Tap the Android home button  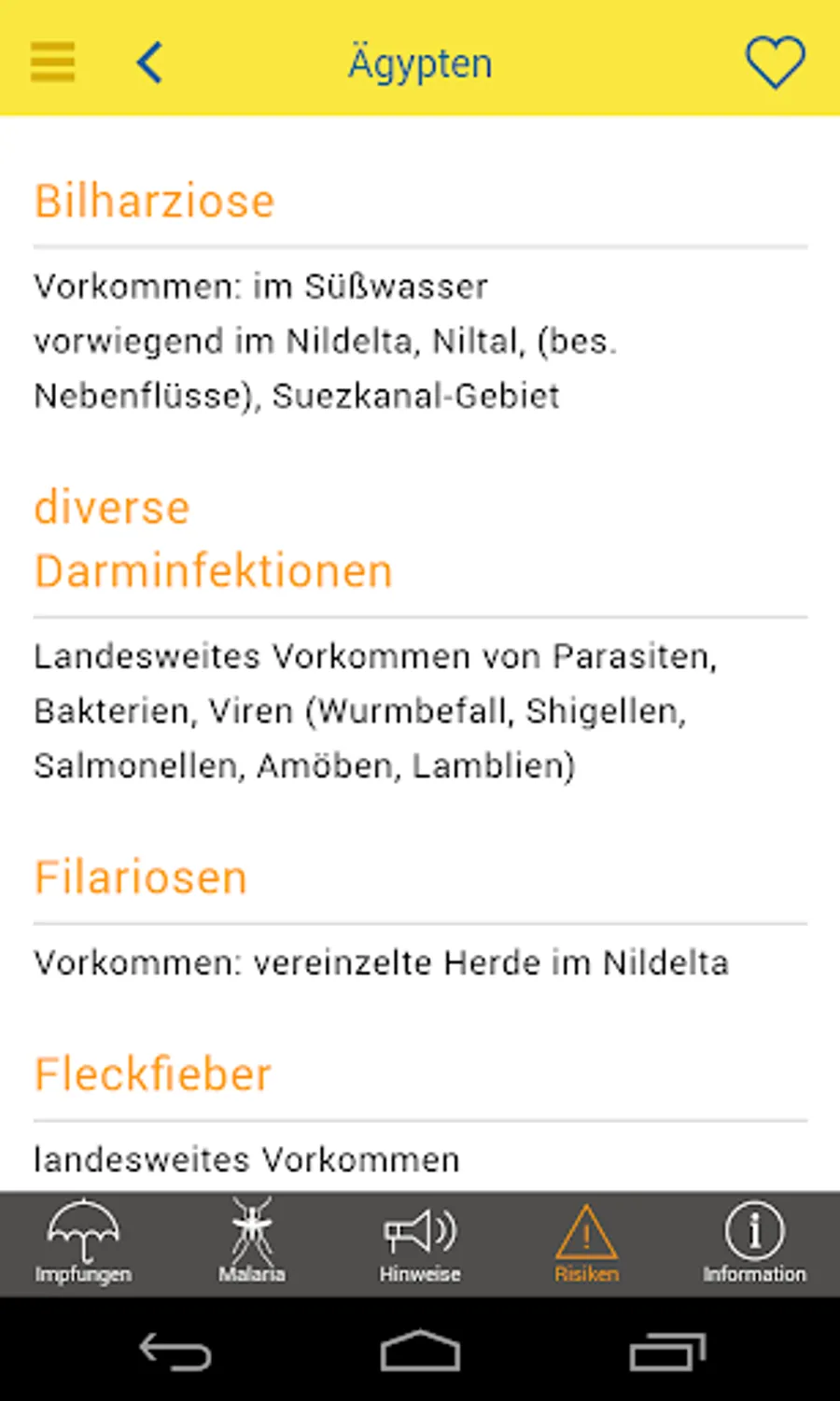tap(420, 1351)
